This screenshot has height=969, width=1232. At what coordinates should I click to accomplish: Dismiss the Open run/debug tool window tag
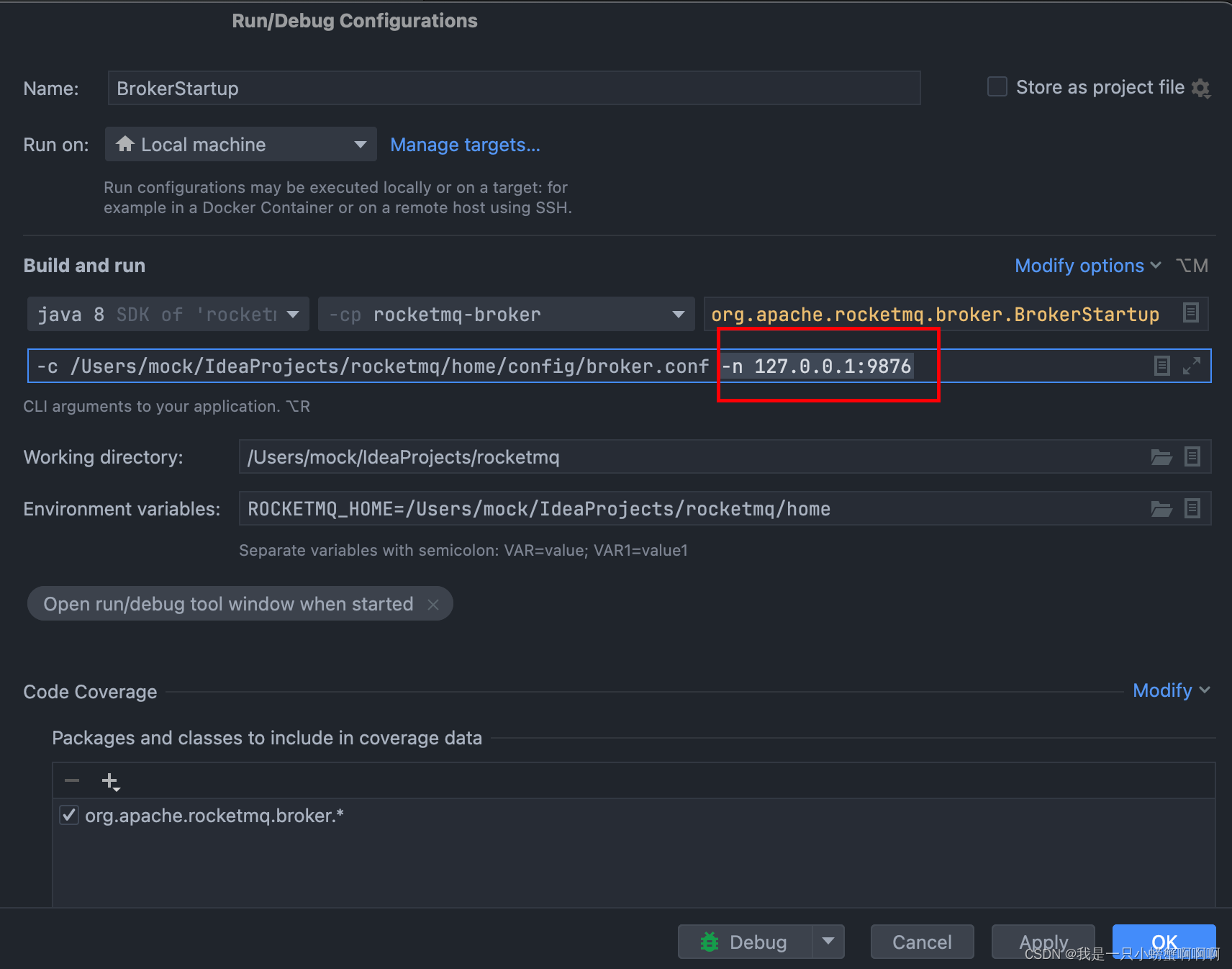434,604
